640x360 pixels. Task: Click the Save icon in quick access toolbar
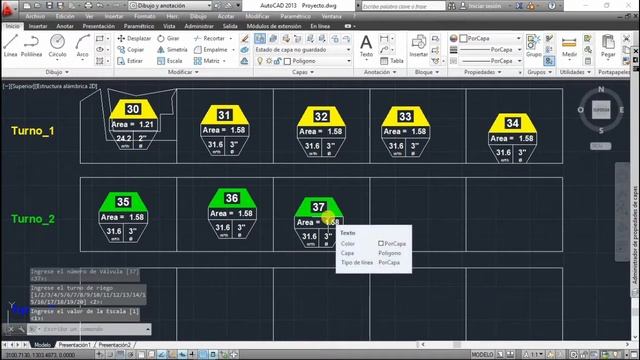(49, 6)
